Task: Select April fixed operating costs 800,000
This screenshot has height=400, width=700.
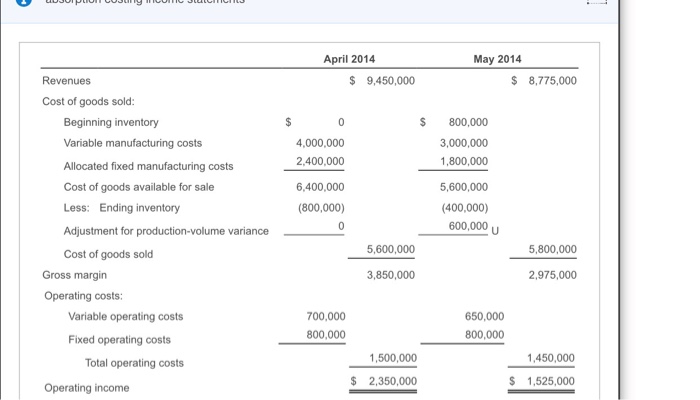Action: coord(326,335)
